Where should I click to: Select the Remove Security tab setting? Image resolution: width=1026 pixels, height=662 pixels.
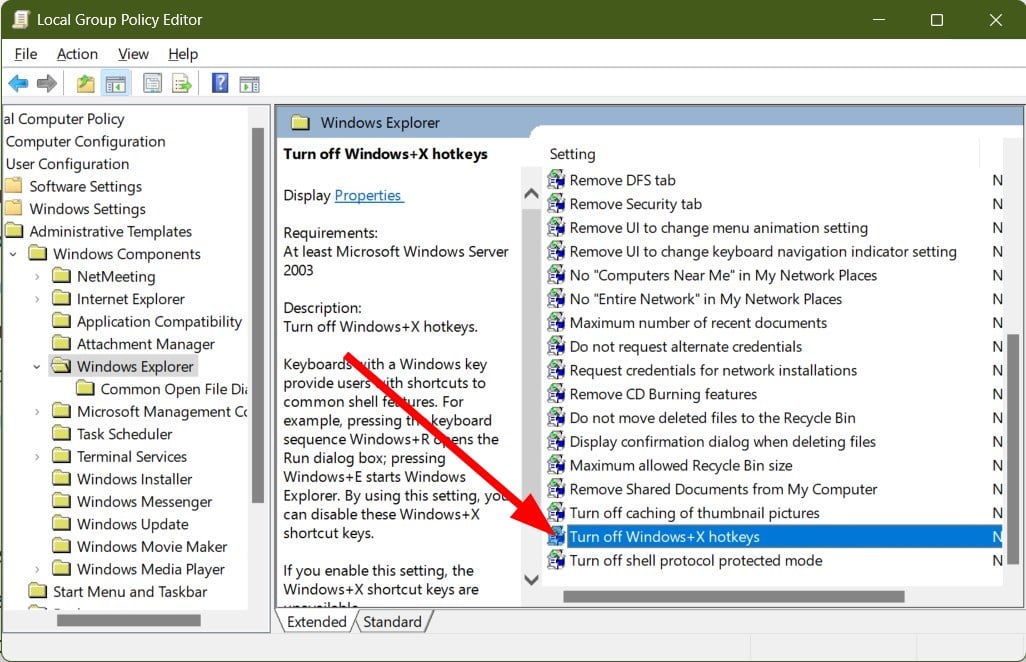[638, 204]
